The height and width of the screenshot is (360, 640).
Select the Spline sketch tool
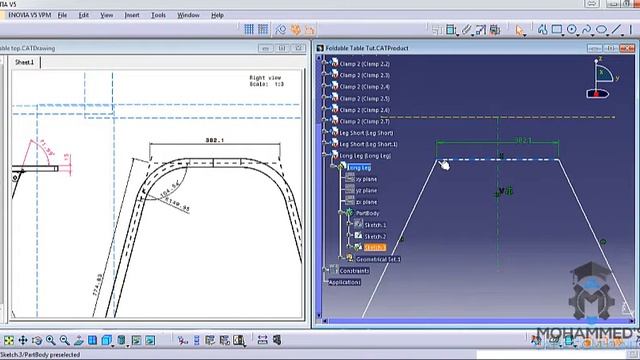(587, 29)
